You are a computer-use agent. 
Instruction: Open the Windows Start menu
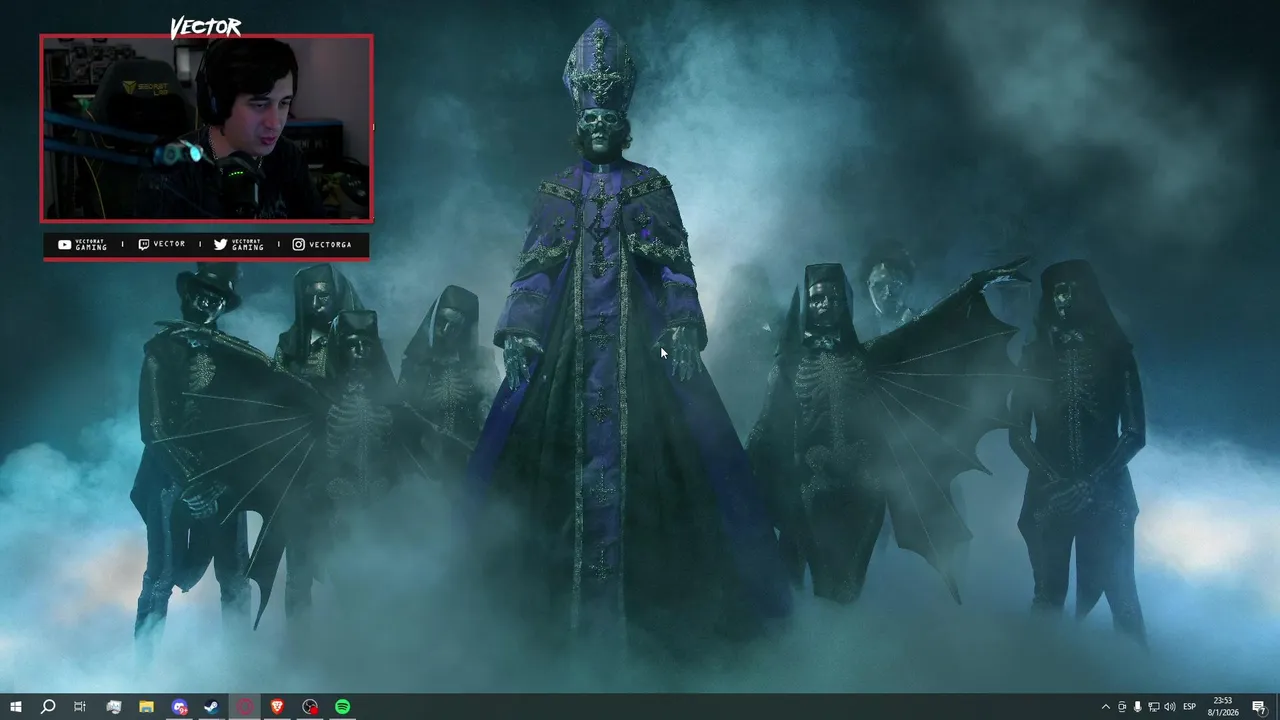pyautogui.click(x=15, y=707)
